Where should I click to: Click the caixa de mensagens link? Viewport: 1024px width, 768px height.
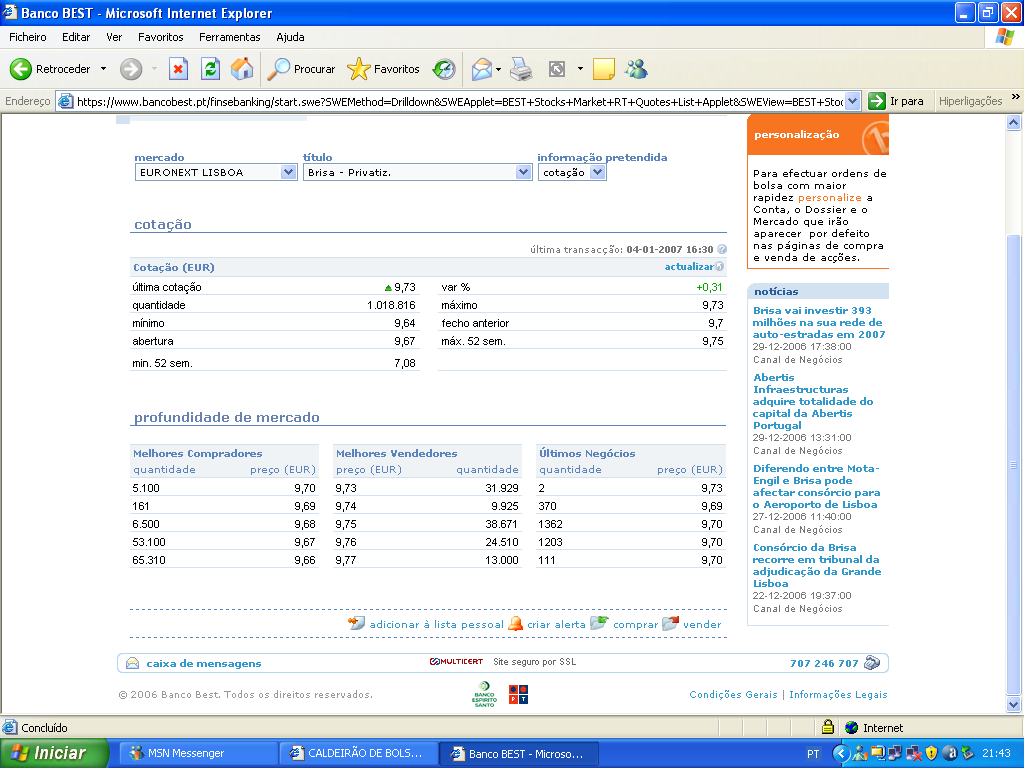coord(204,664)
